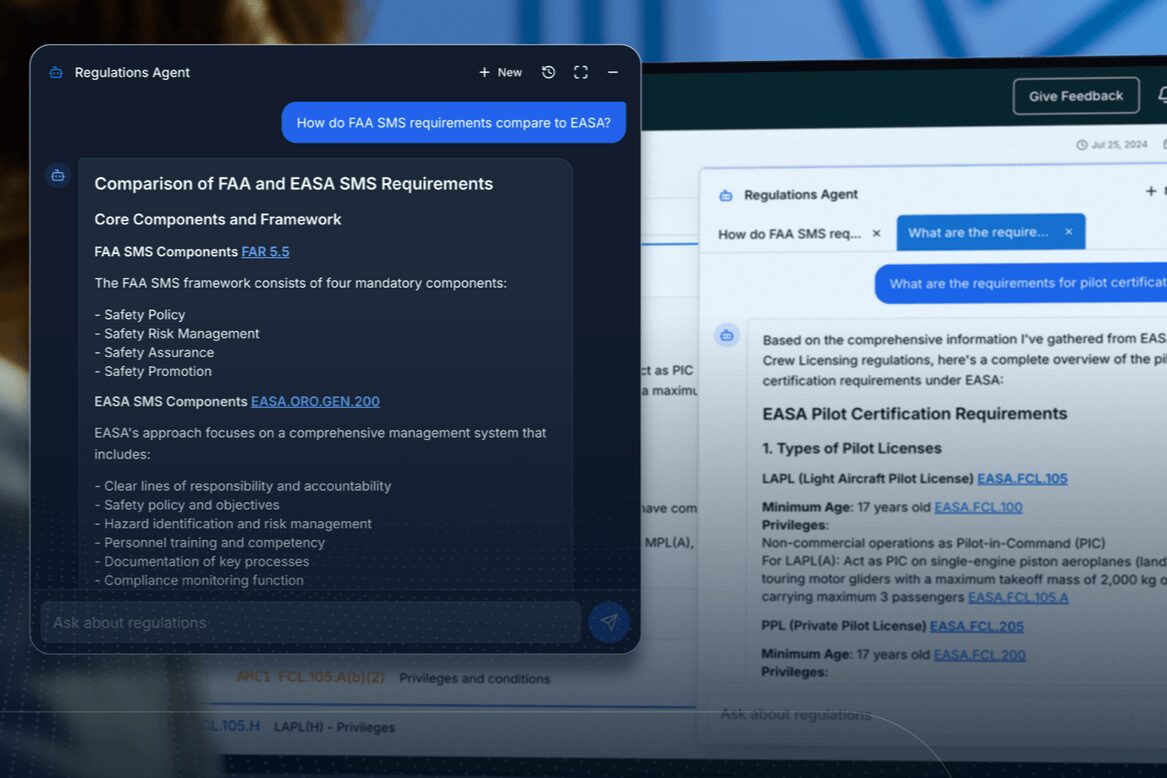Open chat history in Regulations Agent
1167x778 pixels.
547,72
